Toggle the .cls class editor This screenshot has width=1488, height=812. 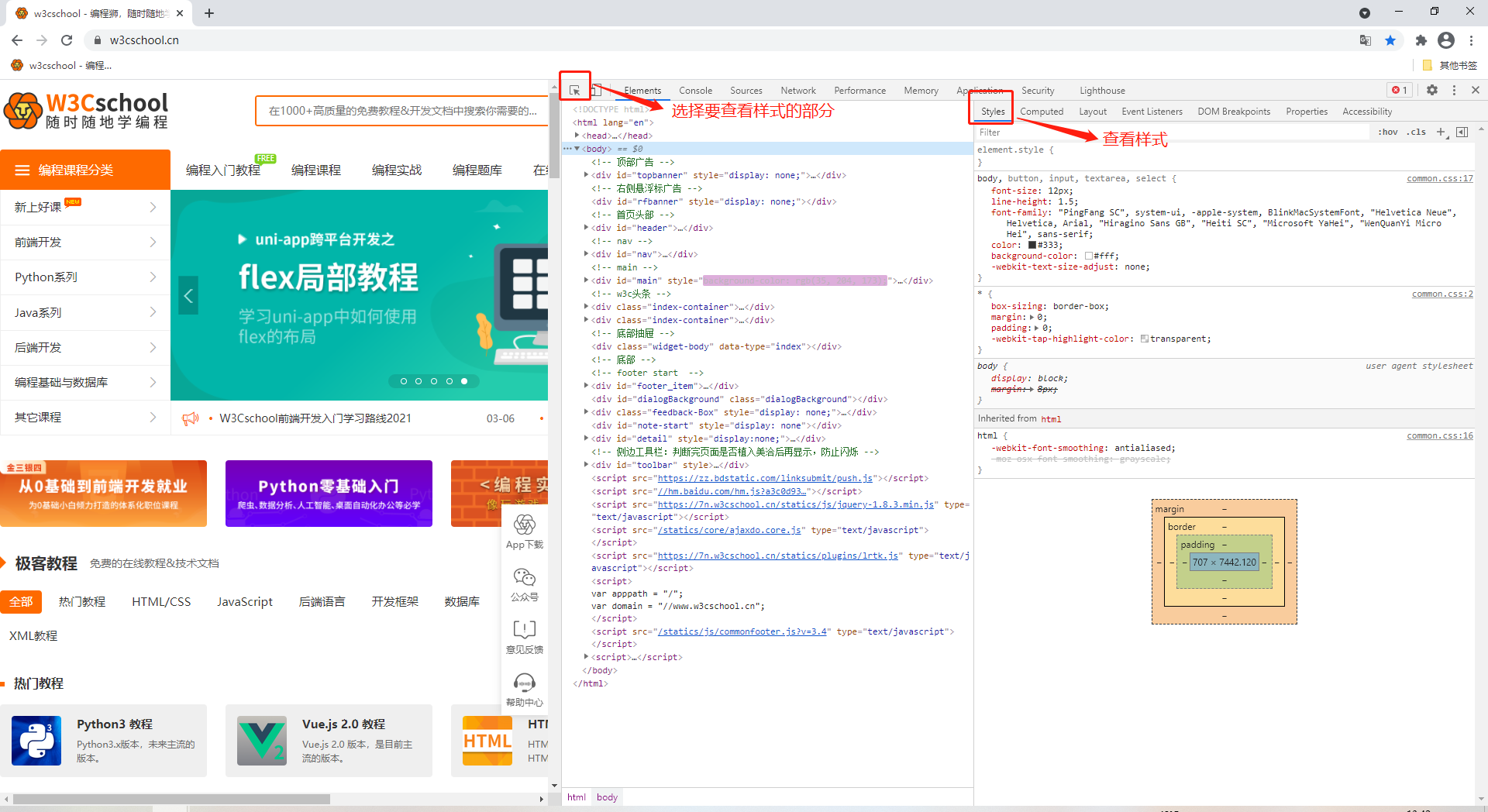(1417, 132)
